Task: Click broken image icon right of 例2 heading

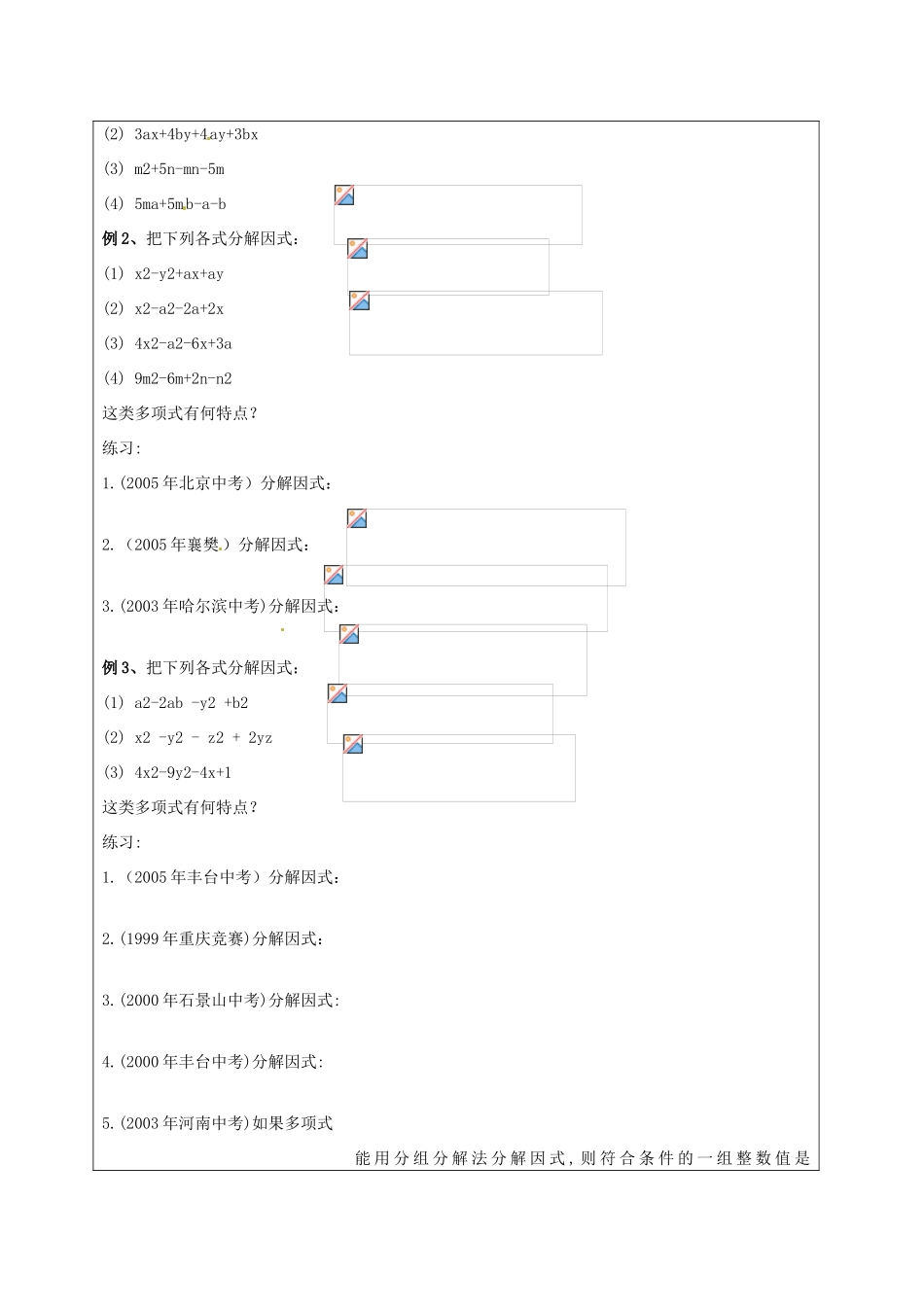Action: 358,249
